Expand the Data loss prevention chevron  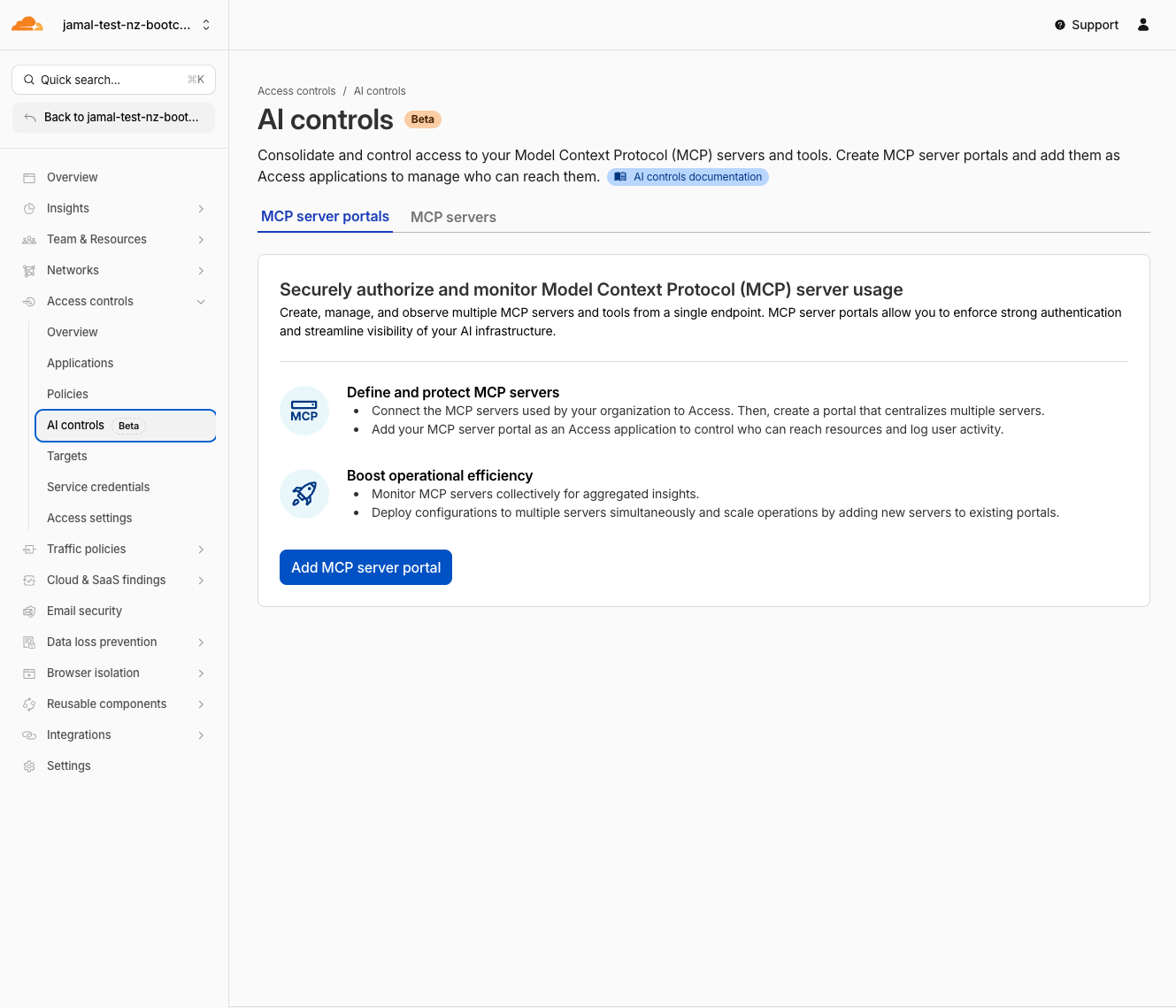(201, 643)
